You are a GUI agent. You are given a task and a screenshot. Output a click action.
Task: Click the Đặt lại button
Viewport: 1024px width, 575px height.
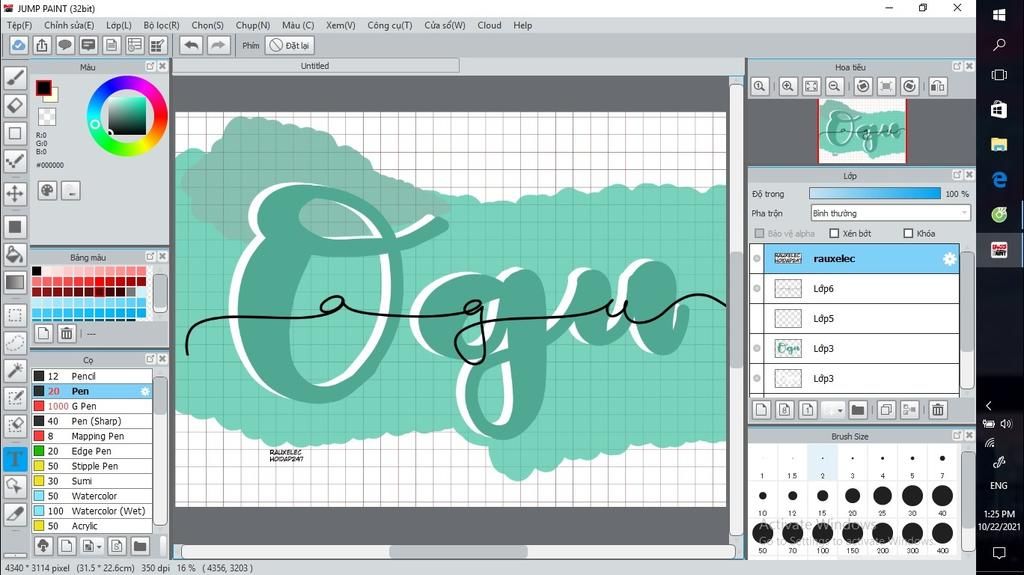click(290, 45)
